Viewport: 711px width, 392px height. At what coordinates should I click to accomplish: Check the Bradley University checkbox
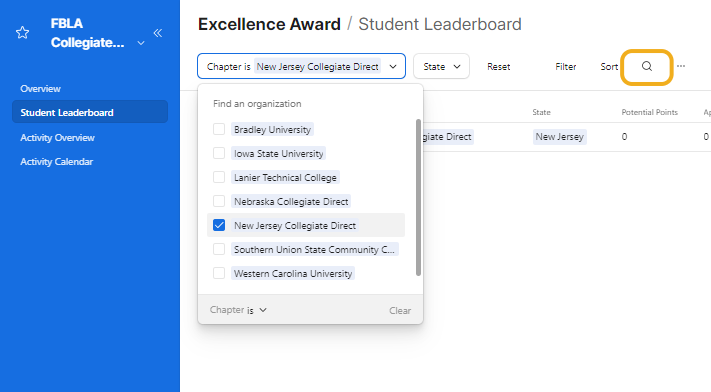pos(219,129)
